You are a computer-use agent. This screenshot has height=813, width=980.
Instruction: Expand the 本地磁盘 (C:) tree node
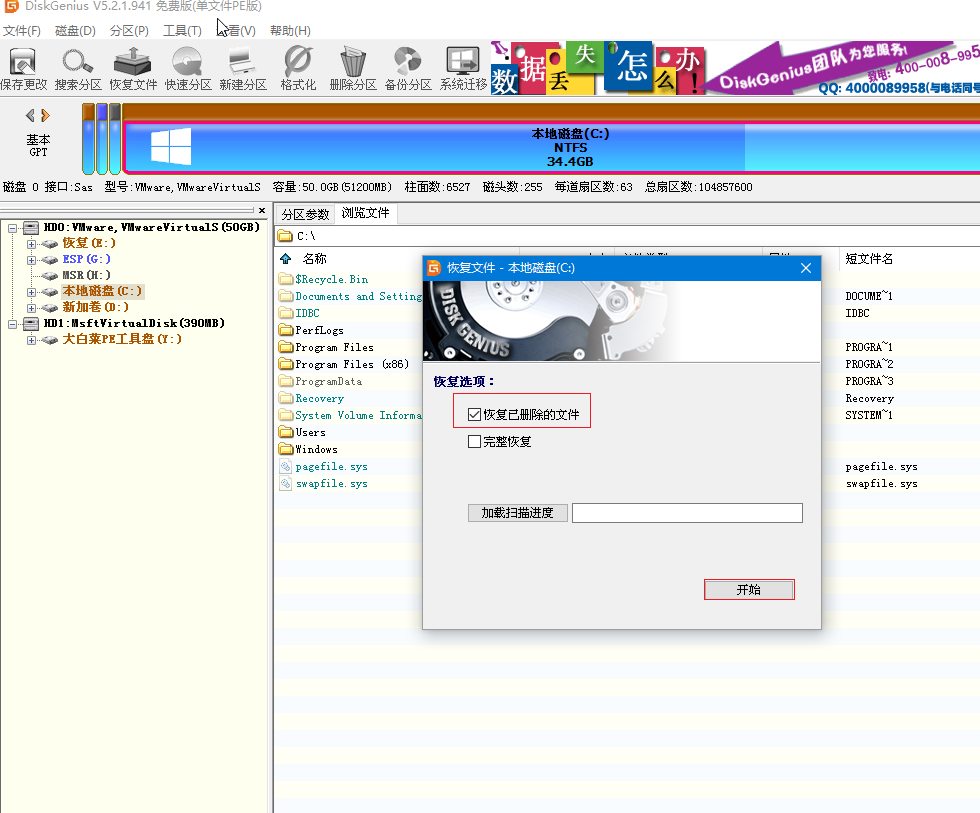tap(31, 292)
